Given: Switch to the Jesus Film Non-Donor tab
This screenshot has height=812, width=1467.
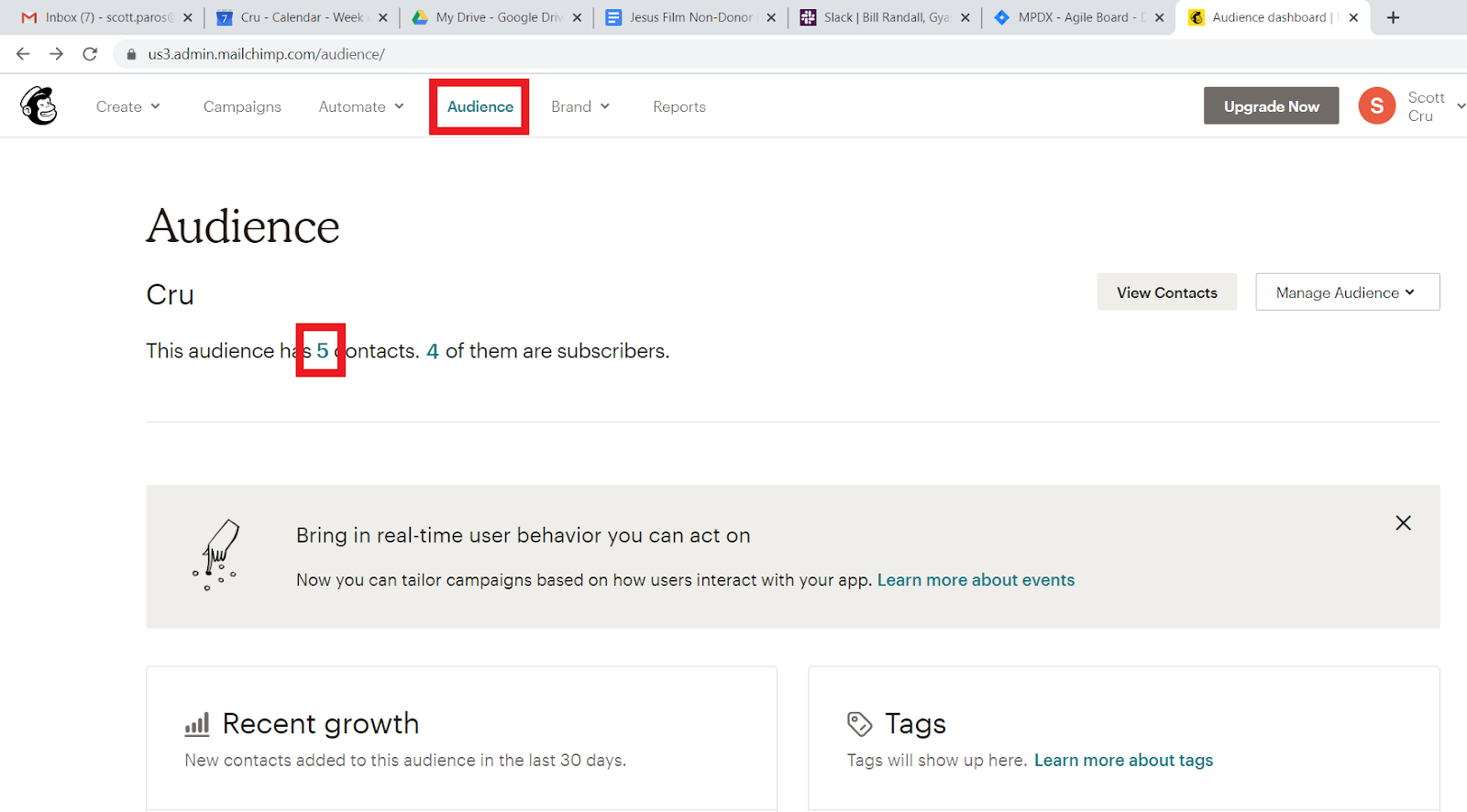Looking at the screenshot, I should [x=689, y=17].
